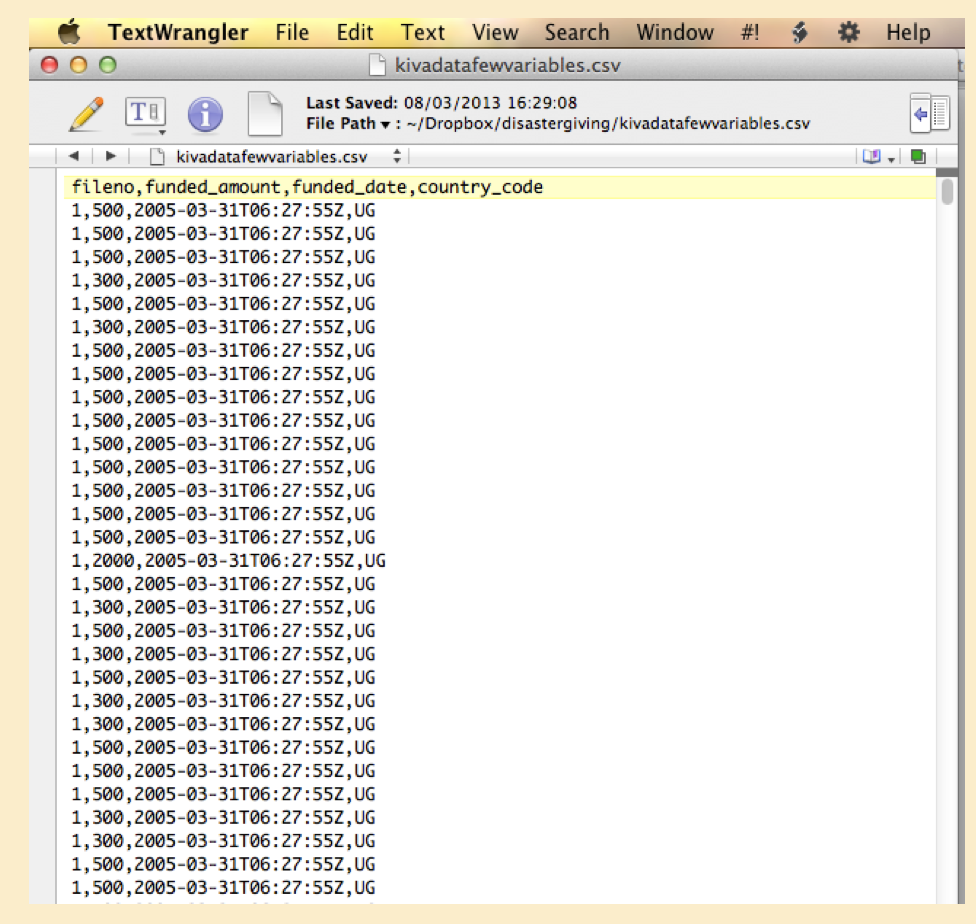Open the Text Options toolbar icon
Viewport: 976px width, 924px height.
[145, 114]
